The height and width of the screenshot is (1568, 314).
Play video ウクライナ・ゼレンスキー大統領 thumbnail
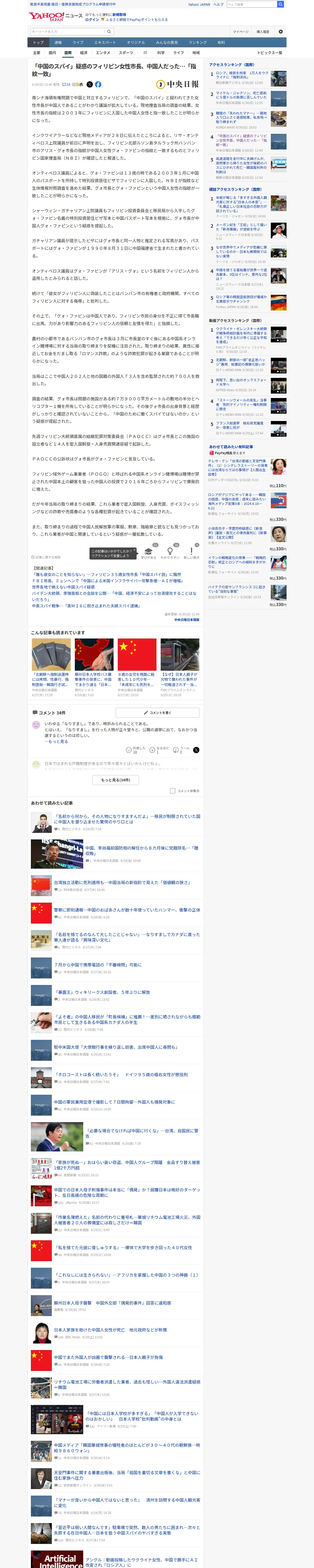coord(279,334)
